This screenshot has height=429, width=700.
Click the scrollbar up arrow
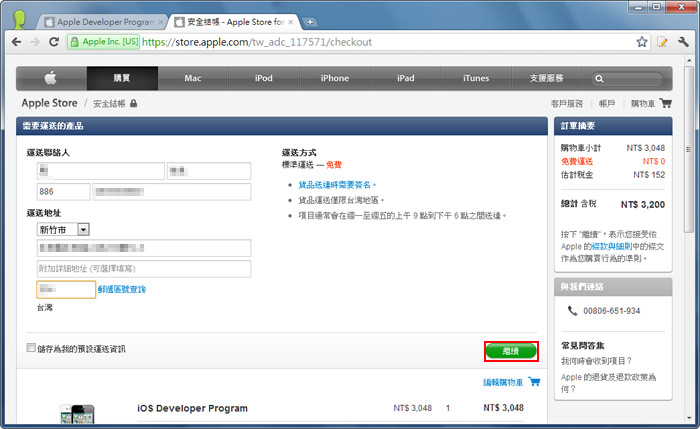(x=688, y=60)
